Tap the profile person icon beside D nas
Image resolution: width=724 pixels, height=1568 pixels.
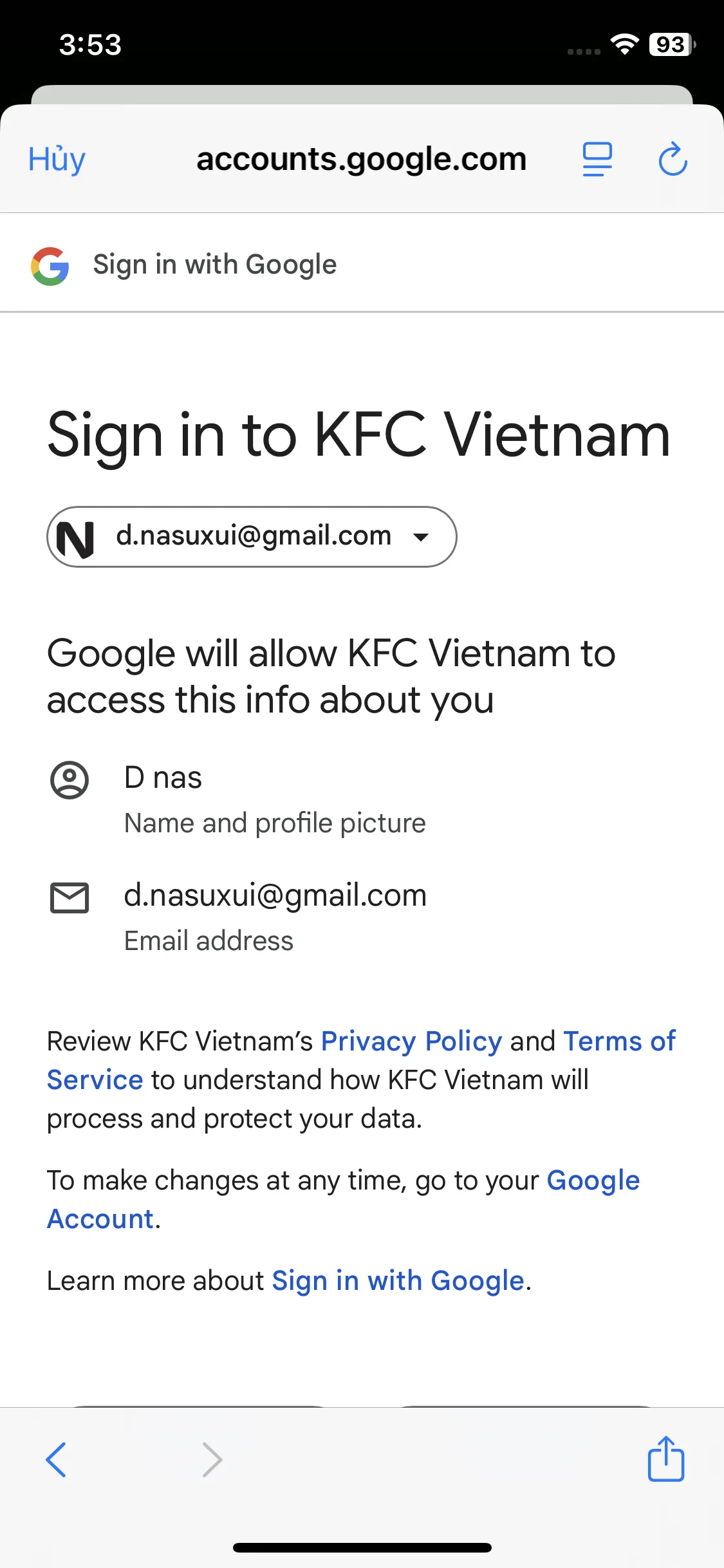[70, 780]
